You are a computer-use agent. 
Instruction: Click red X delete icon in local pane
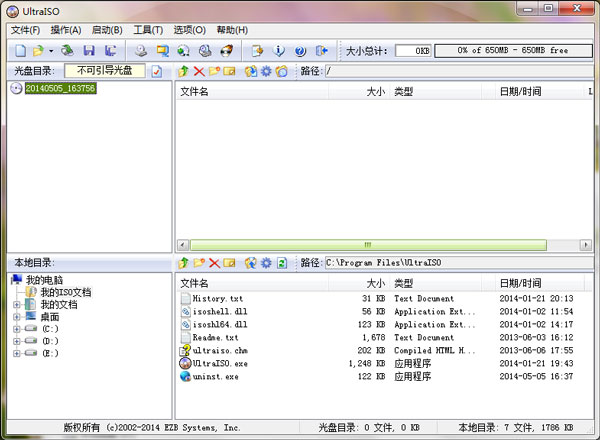tap(215, 262)
